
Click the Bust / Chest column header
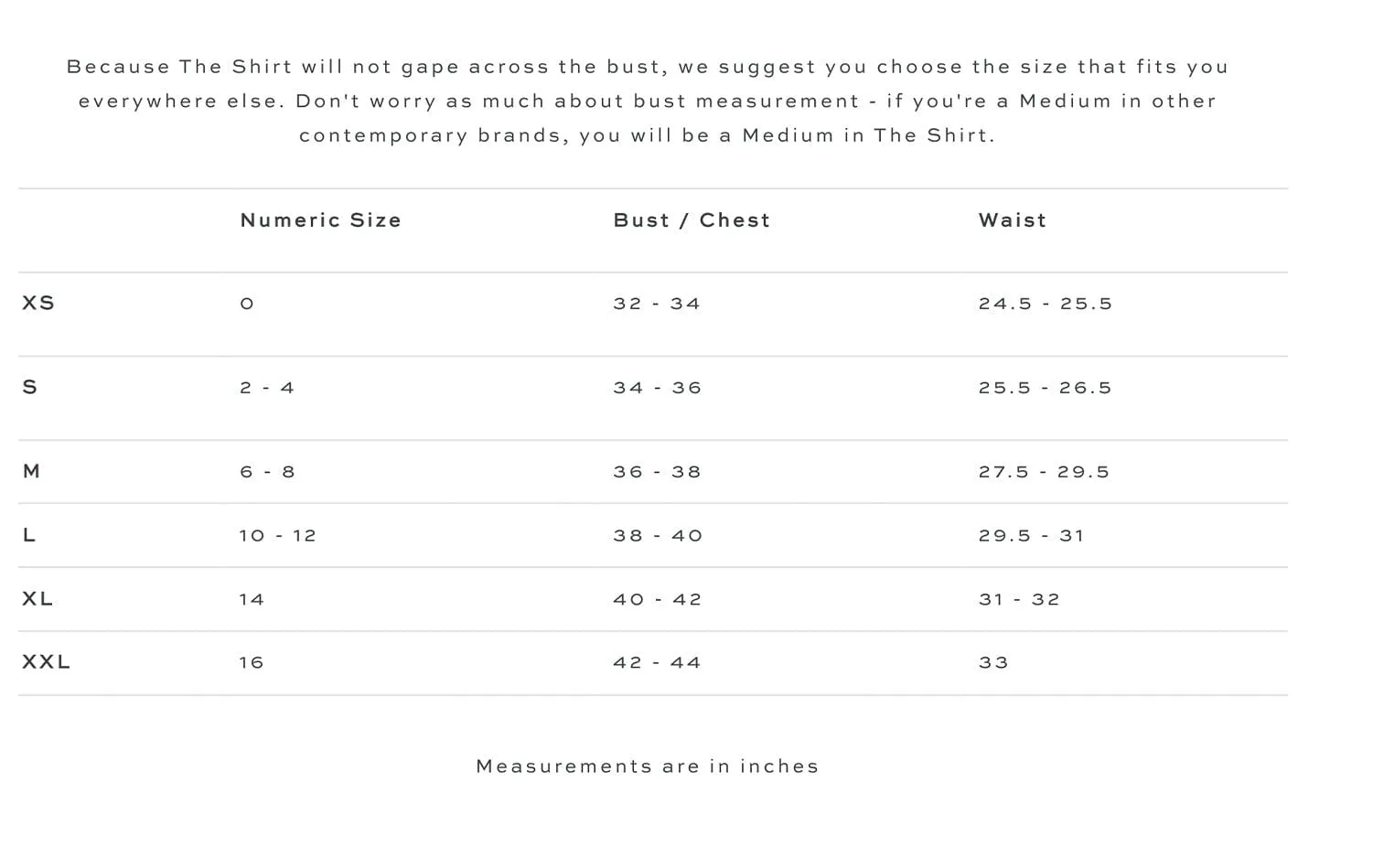tap(692, 220)
